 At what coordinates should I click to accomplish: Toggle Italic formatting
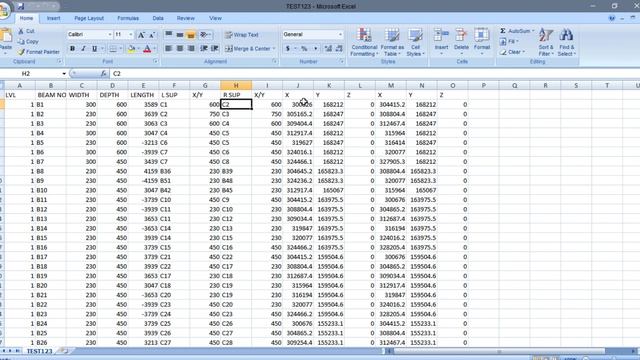coord(84,49)
